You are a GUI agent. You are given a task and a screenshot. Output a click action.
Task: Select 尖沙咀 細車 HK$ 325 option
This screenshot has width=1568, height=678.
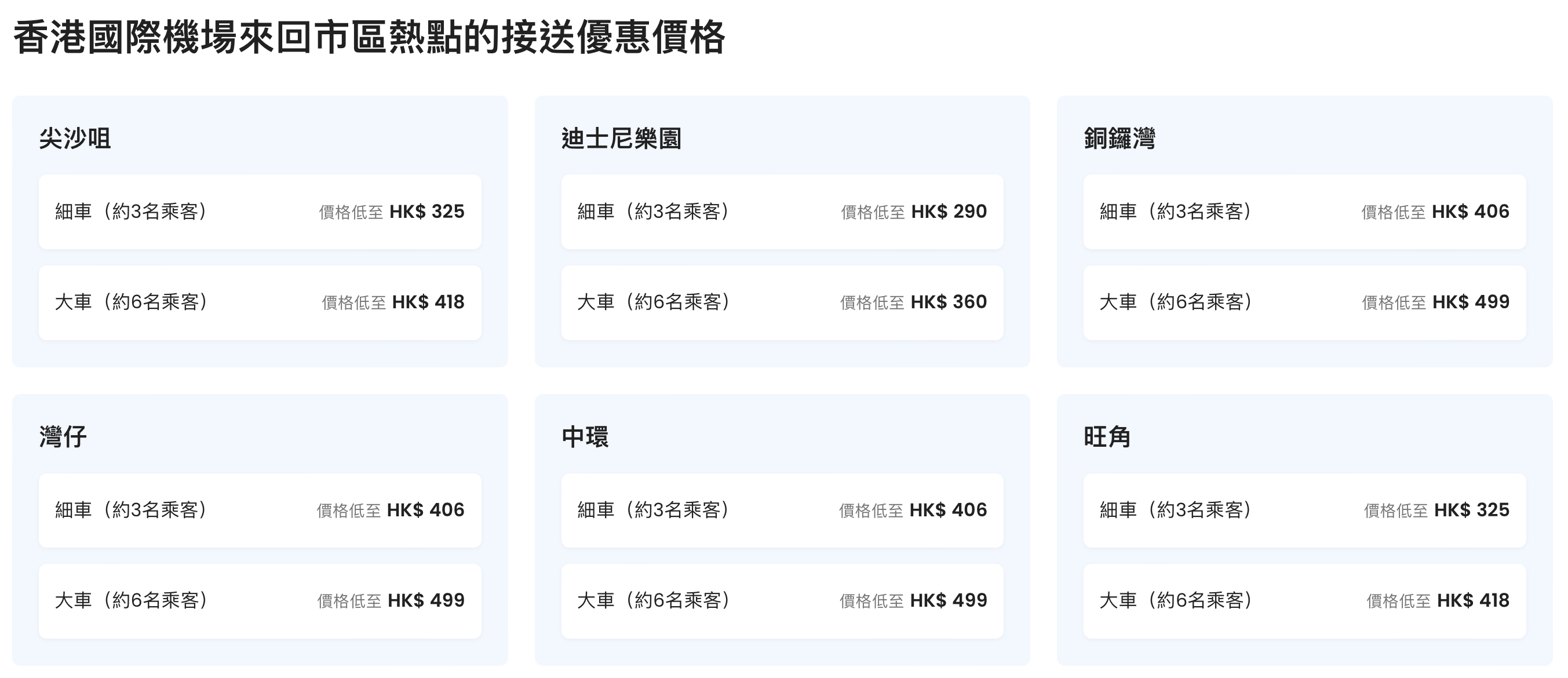click(260, 212)
